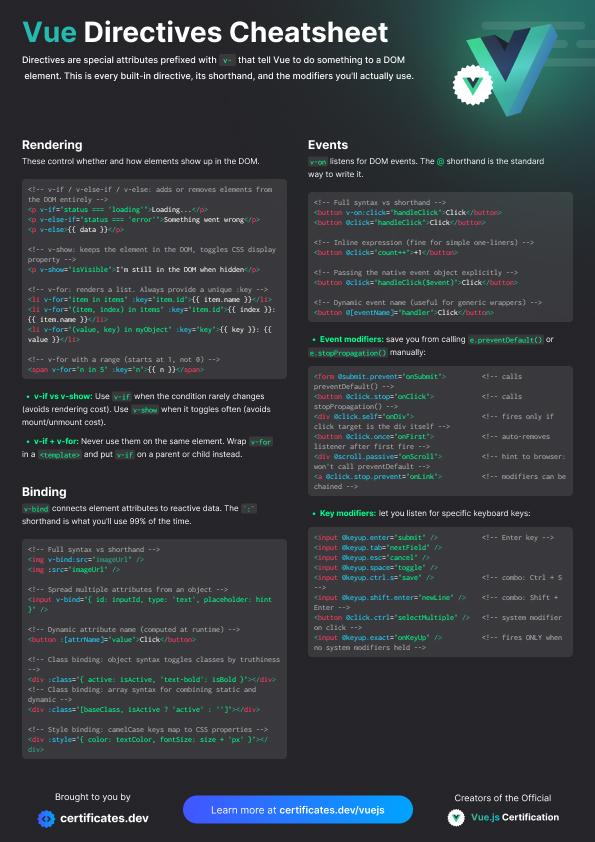Click the span v-for='n in 5' line
The width and height of the screenshot is (595, 842).
(x=115, y=370)
